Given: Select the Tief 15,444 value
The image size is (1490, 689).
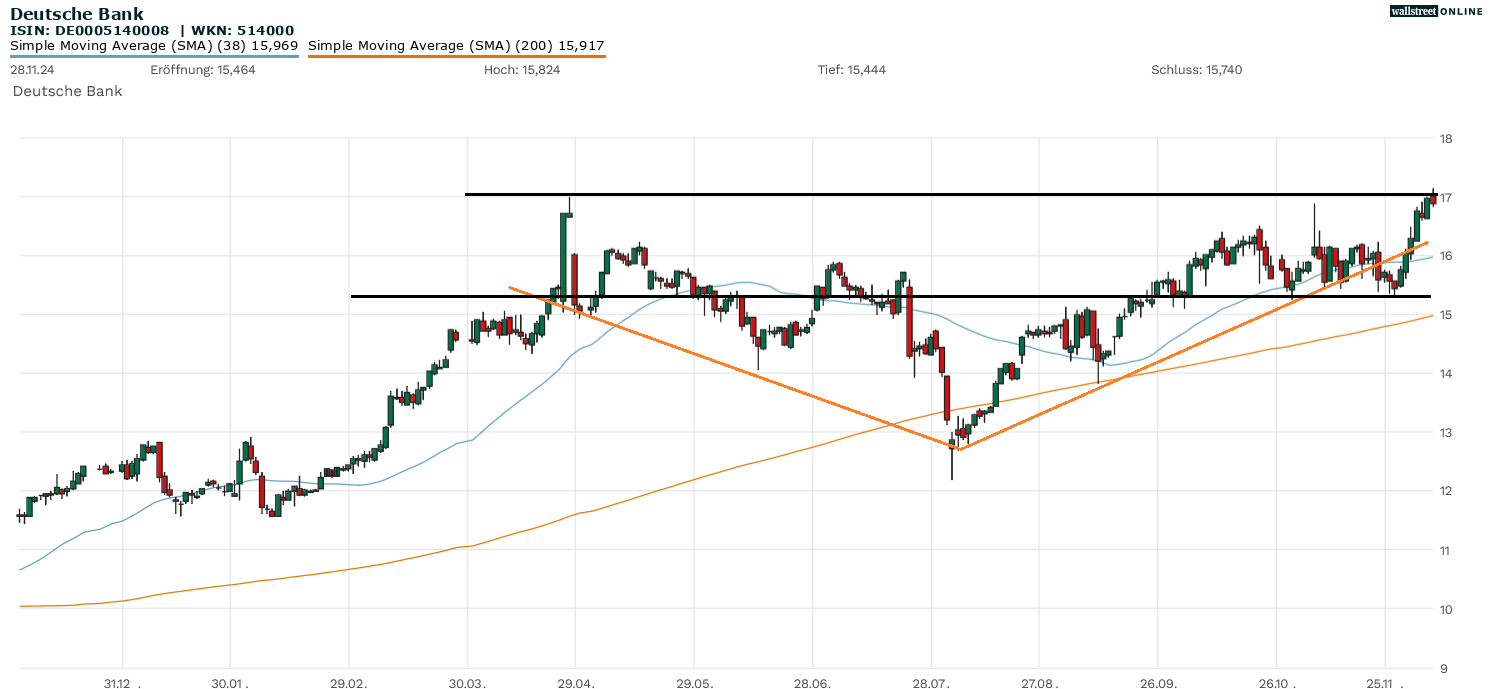Looking at the screenshot, I should point(850,70).
